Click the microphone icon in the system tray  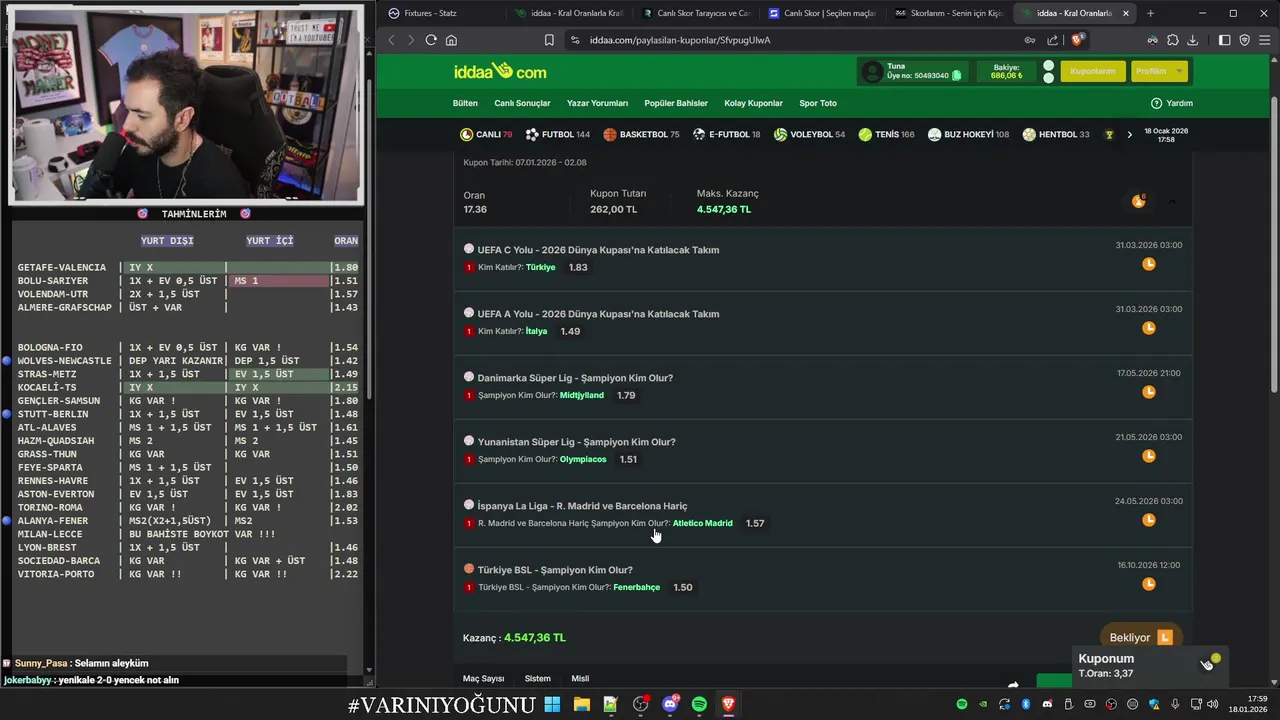tap(1176, 704)
